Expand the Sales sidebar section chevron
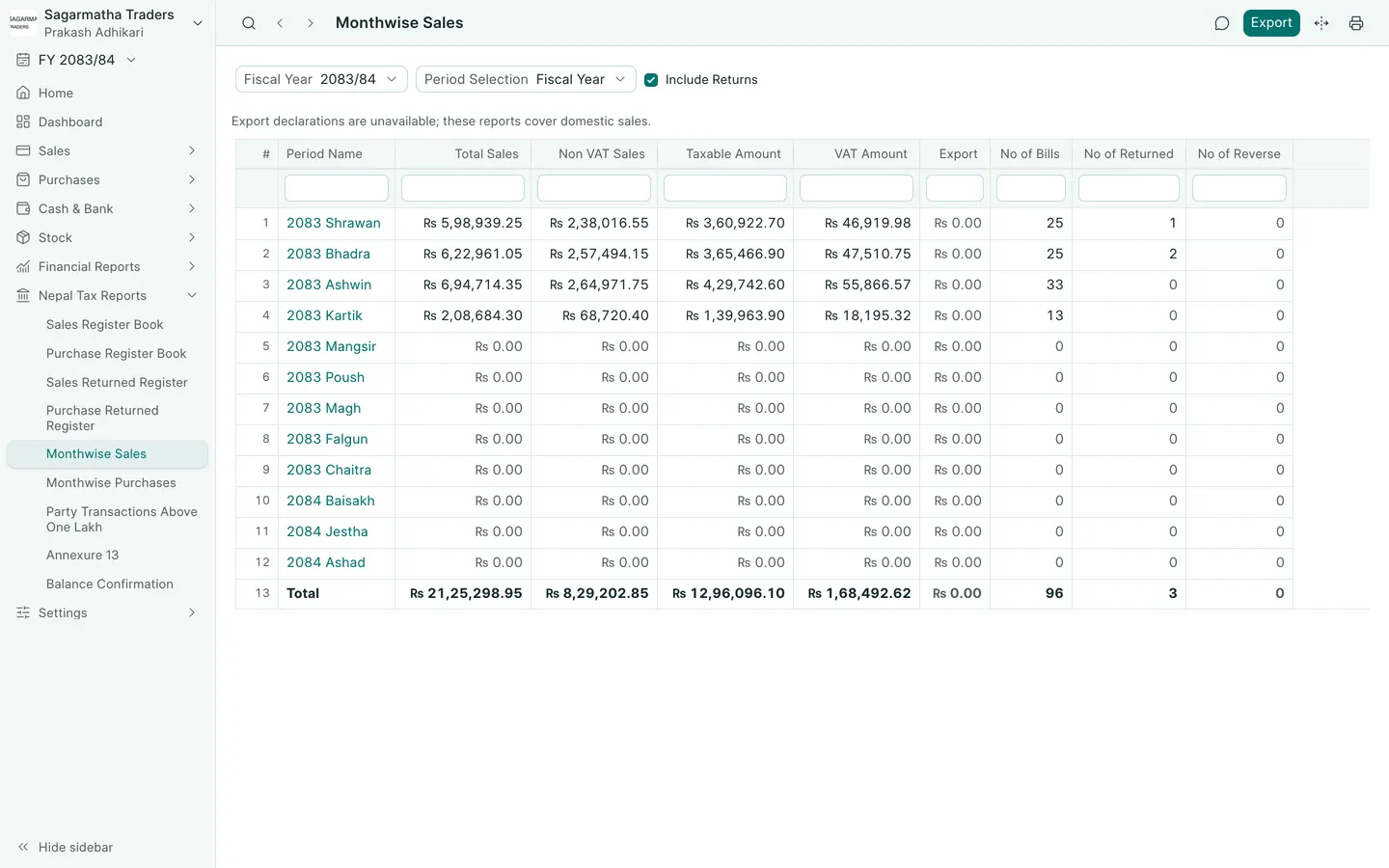 (x=192, y=150)
